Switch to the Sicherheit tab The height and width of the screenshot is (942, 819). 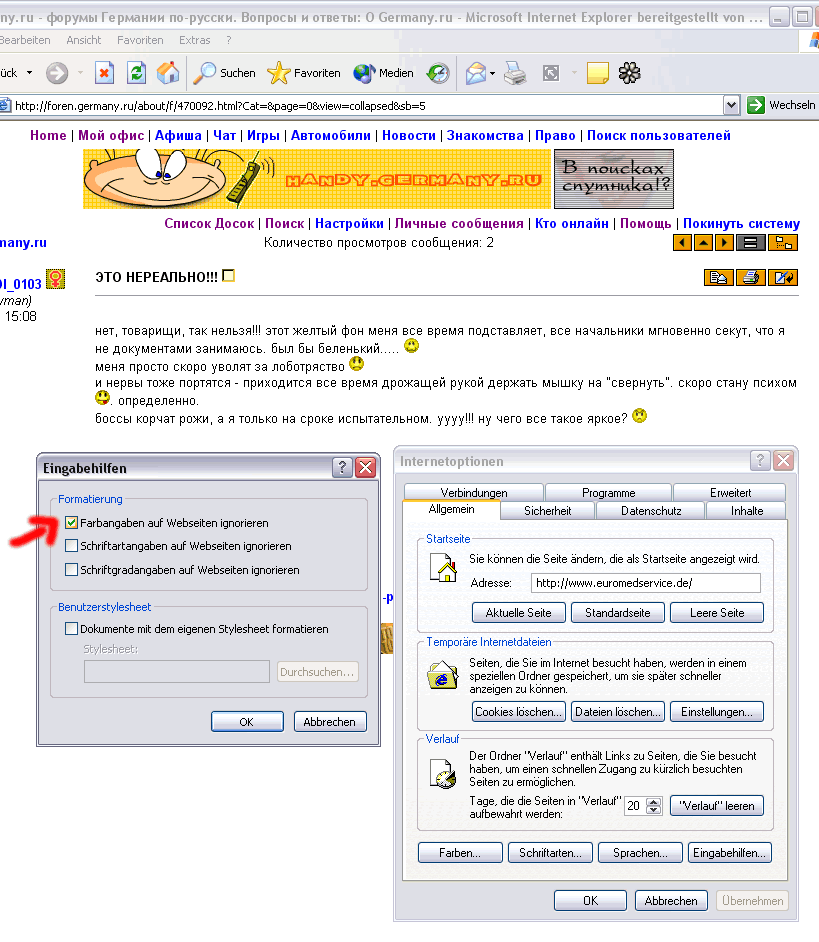(547, 511)
